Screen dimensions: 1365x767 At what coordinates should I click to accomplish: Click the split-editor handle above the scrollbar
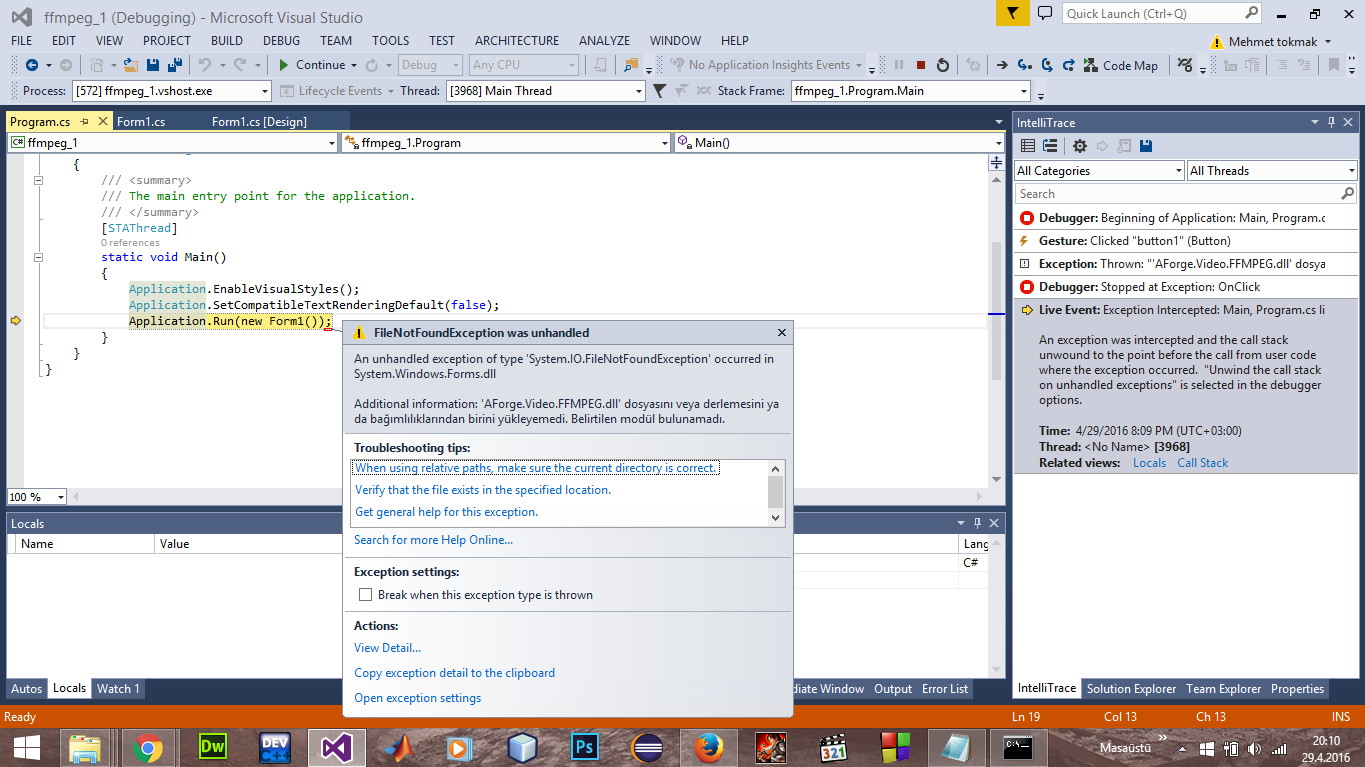coord(996,163)
